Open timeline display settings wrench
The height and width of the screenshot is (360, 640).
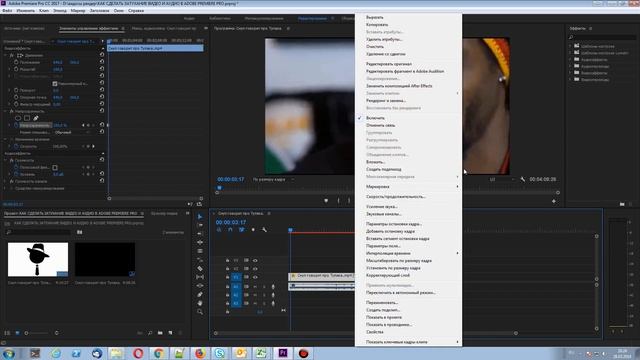point(264,230)
